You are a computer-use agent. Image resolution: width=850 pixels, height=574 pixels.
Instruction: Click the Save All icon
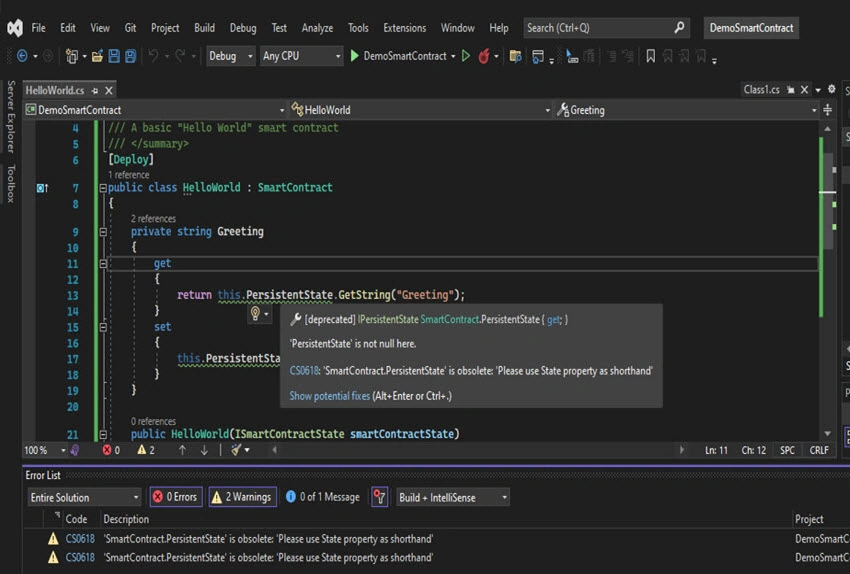[131, 56]
